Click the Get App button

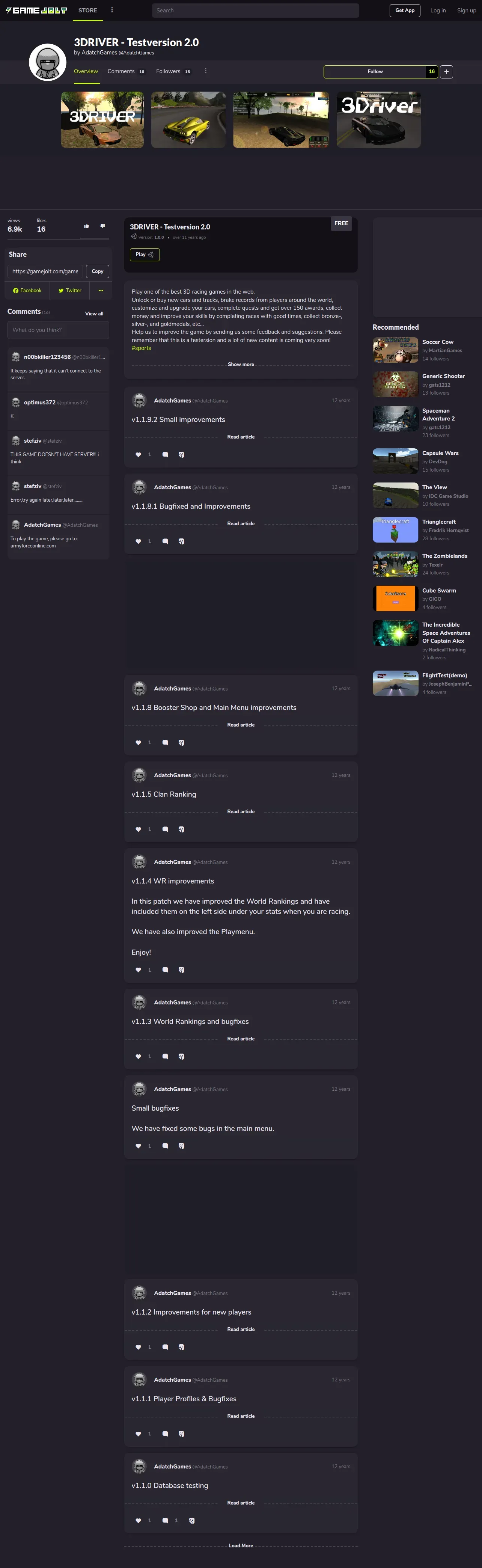point(405,11)
